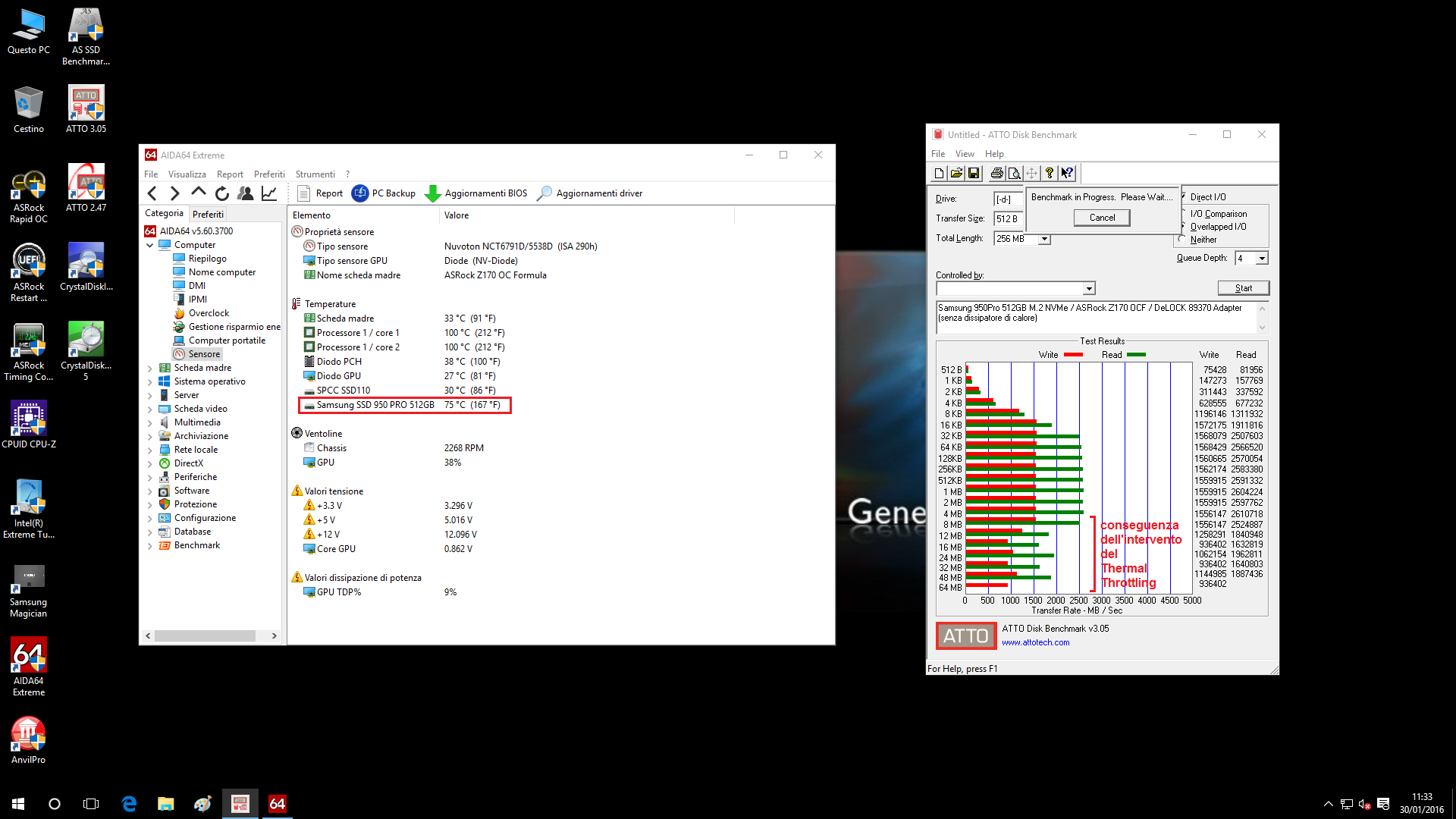Click the Print icon in ATTO toolbar
The image size is (1456, 819).
coord(997,174)
